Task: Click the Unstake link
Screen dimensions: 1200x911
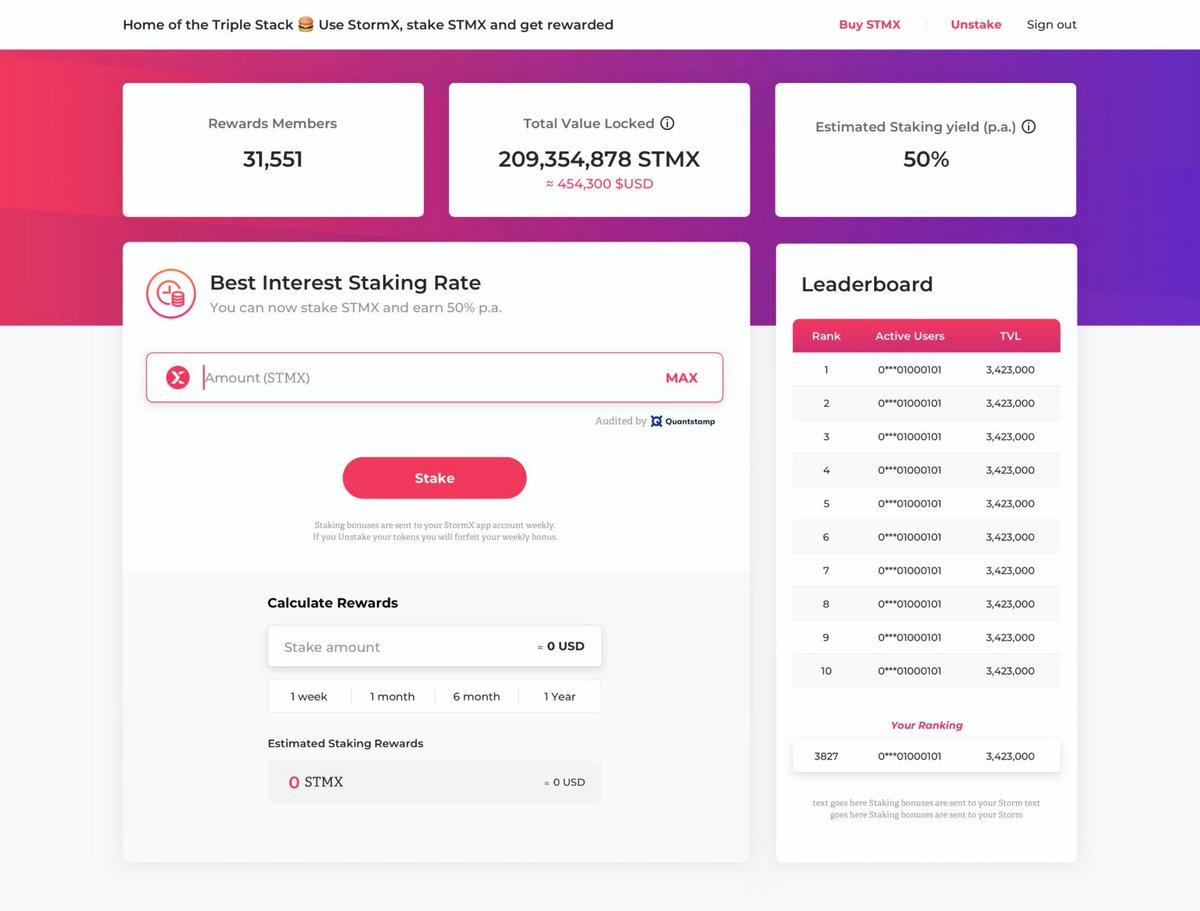Action: 976,24
